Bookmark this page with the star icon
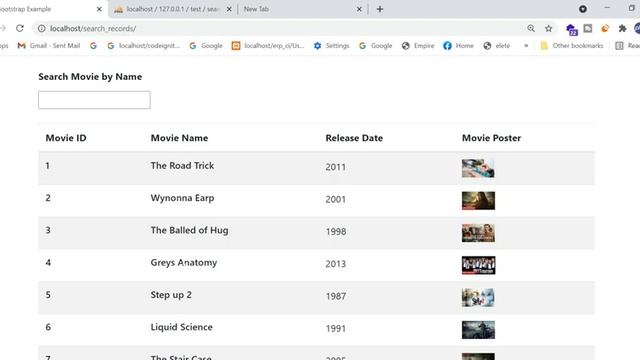Screen dimensions: 640x360 pyautogui.click(x=548, y=28)
